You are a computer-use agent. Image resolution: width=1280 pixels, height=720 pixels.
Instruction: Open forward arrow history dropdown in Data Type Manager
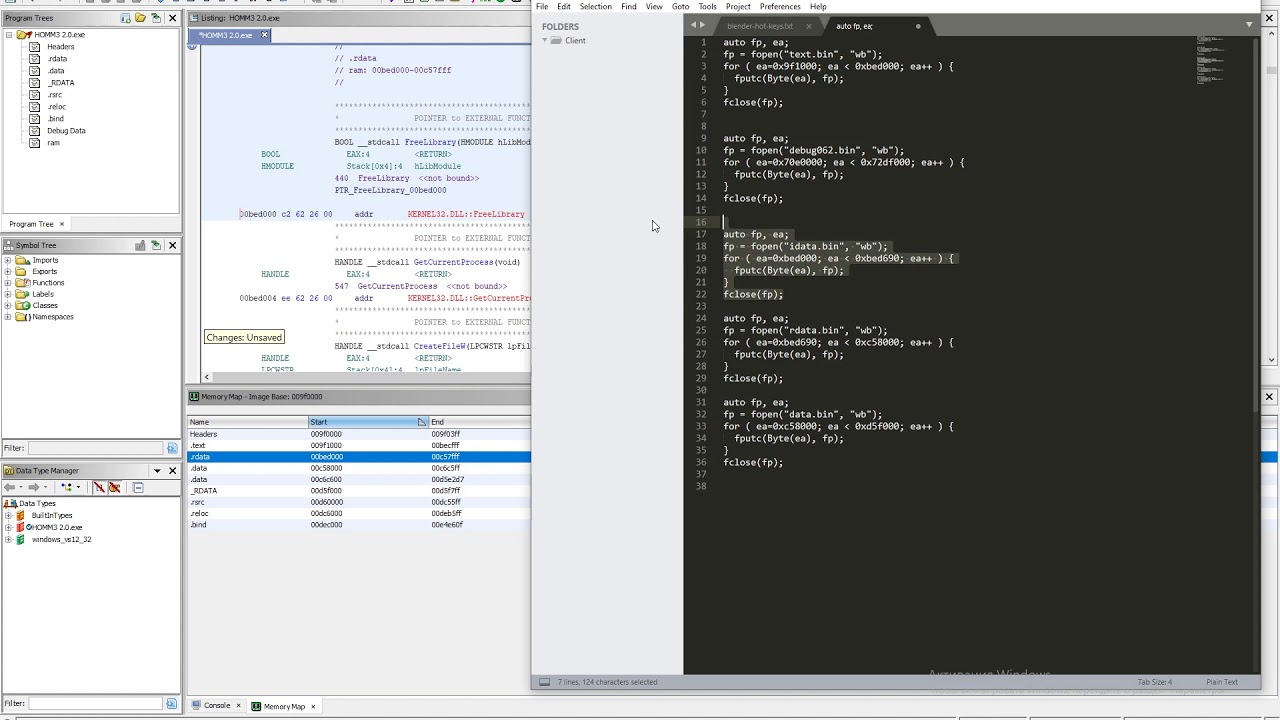46,487
